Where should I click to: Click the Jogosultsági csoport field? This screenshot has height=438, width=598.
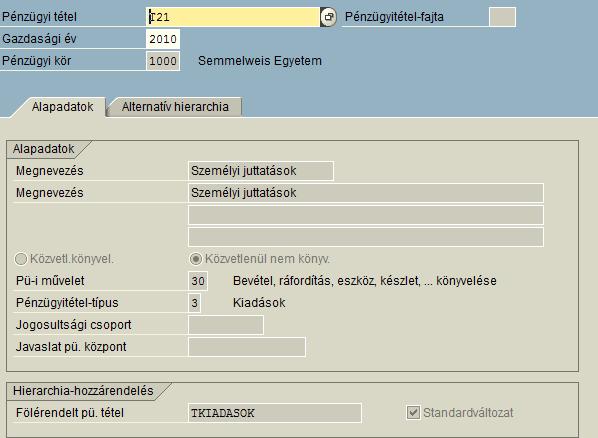coord(226,325)
